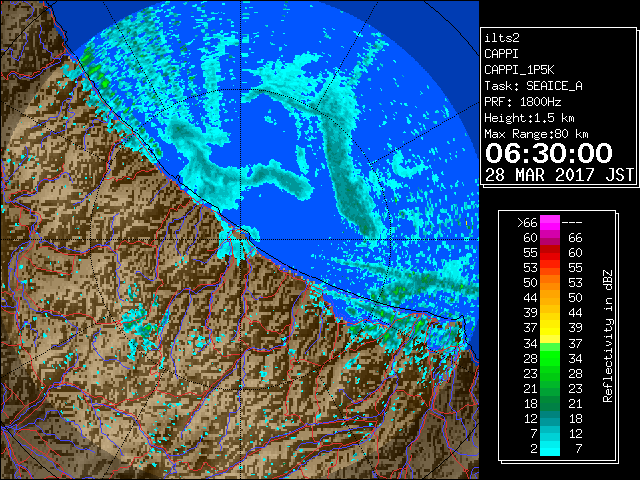
Task: Click the 'Max Range:80 km' text
Action: (x=536, y=134)
